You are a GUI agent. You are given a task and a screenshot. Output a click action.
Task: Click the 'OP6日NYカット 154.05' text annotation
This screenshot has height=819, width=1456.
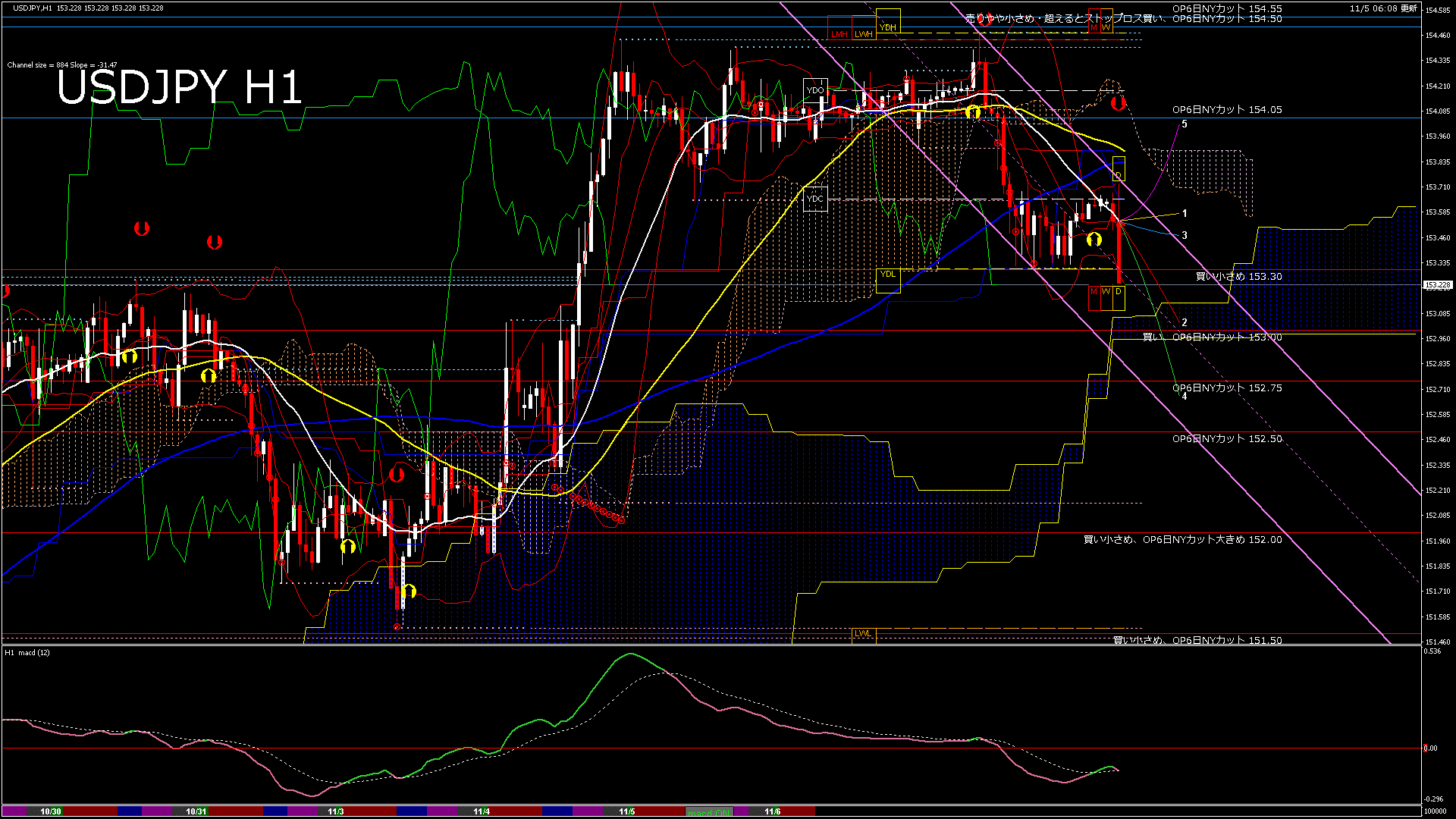(x=1226, y=110)
